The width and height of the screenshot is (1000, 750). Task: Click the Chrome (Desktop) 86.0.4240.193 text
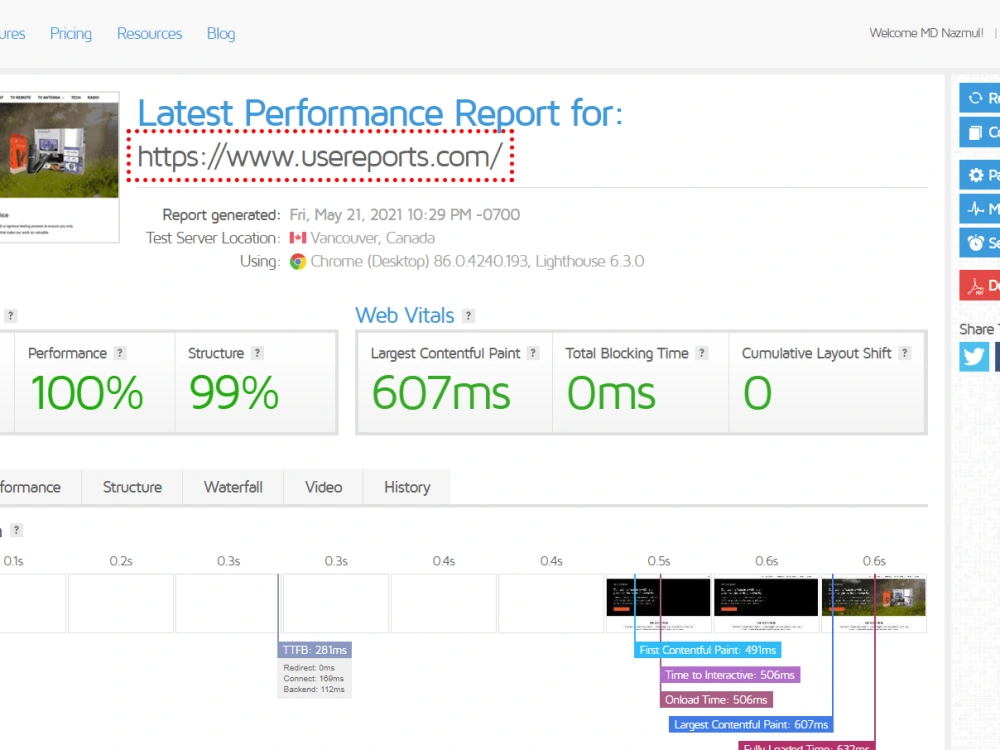coord(420,261)
